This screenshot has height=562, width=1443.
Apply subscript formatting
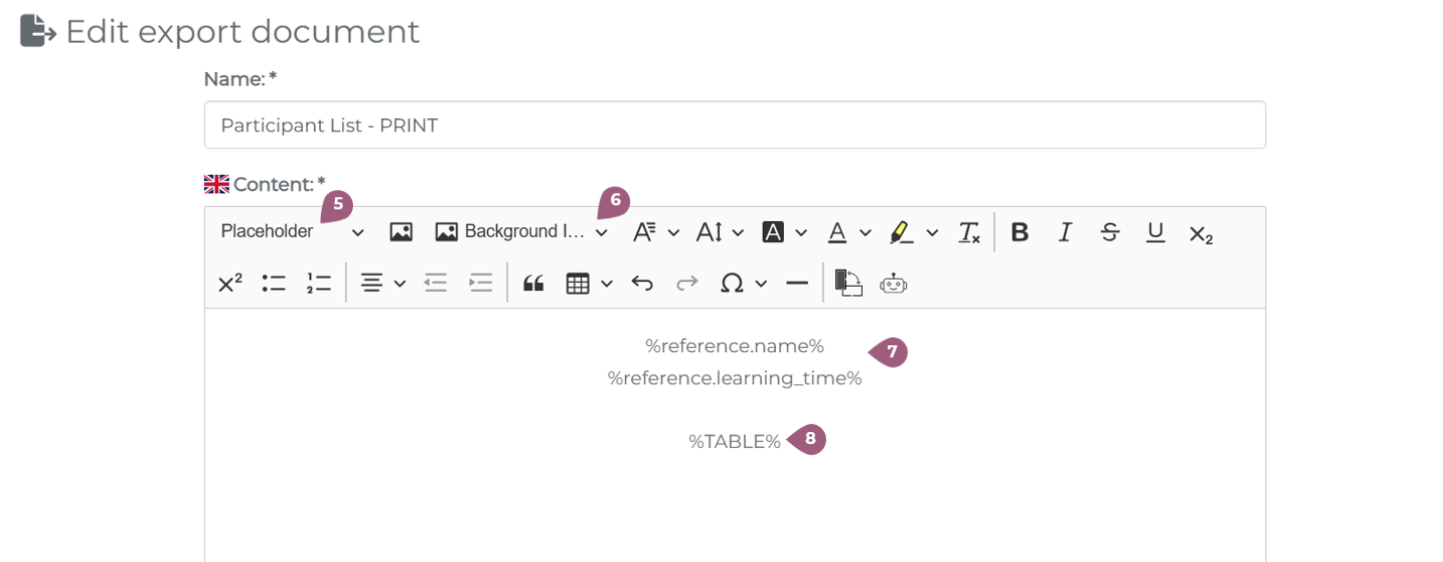tap(1201, 234)
